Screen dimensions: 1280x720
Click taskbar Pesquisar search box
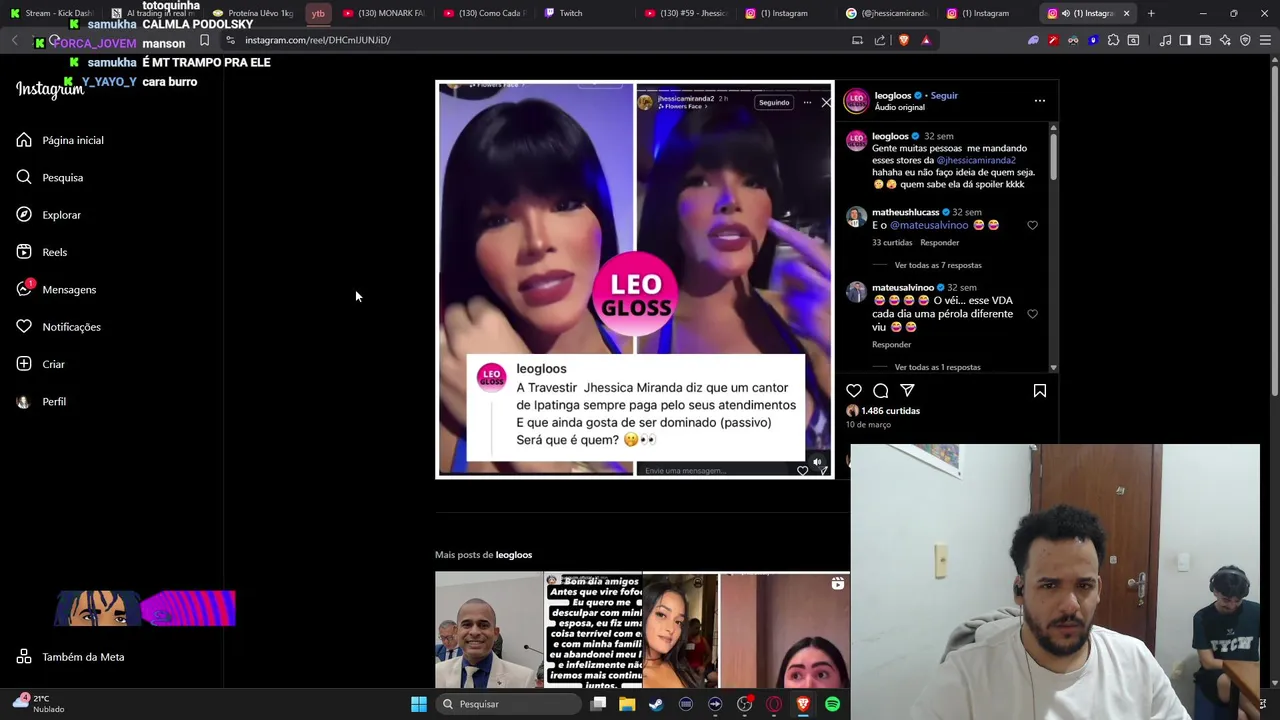pos(510,704)
